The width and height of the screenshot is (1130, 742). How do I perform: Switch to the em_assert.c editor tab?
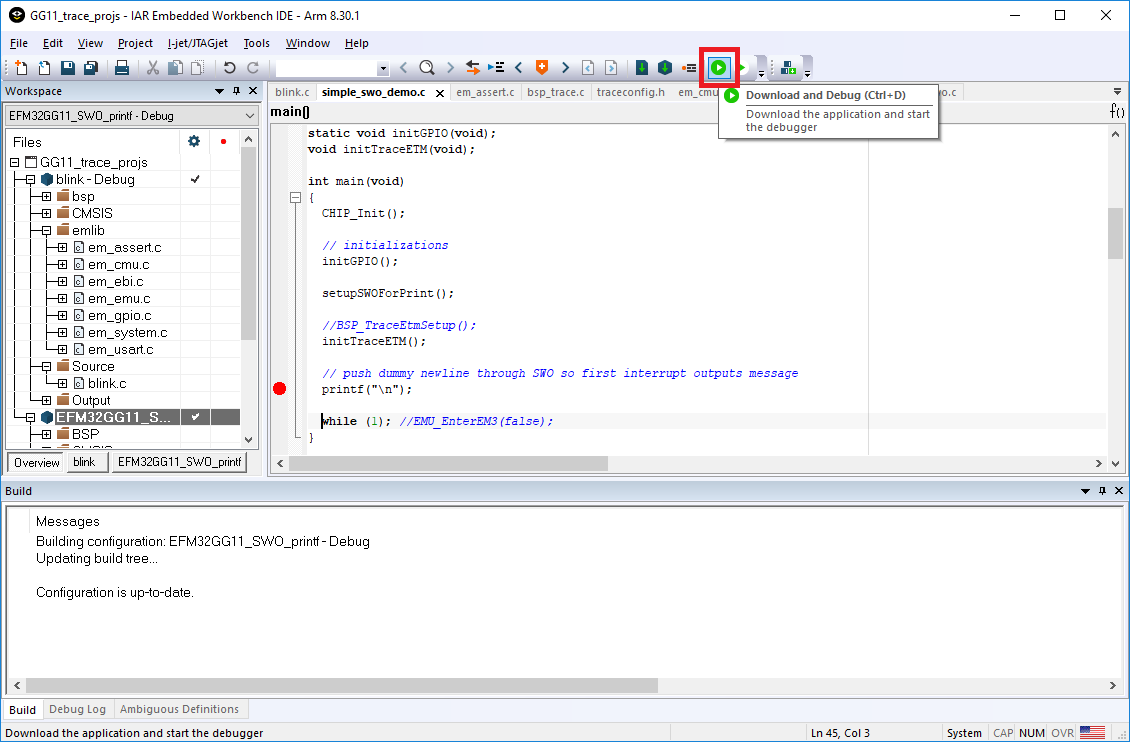point(484,92)
